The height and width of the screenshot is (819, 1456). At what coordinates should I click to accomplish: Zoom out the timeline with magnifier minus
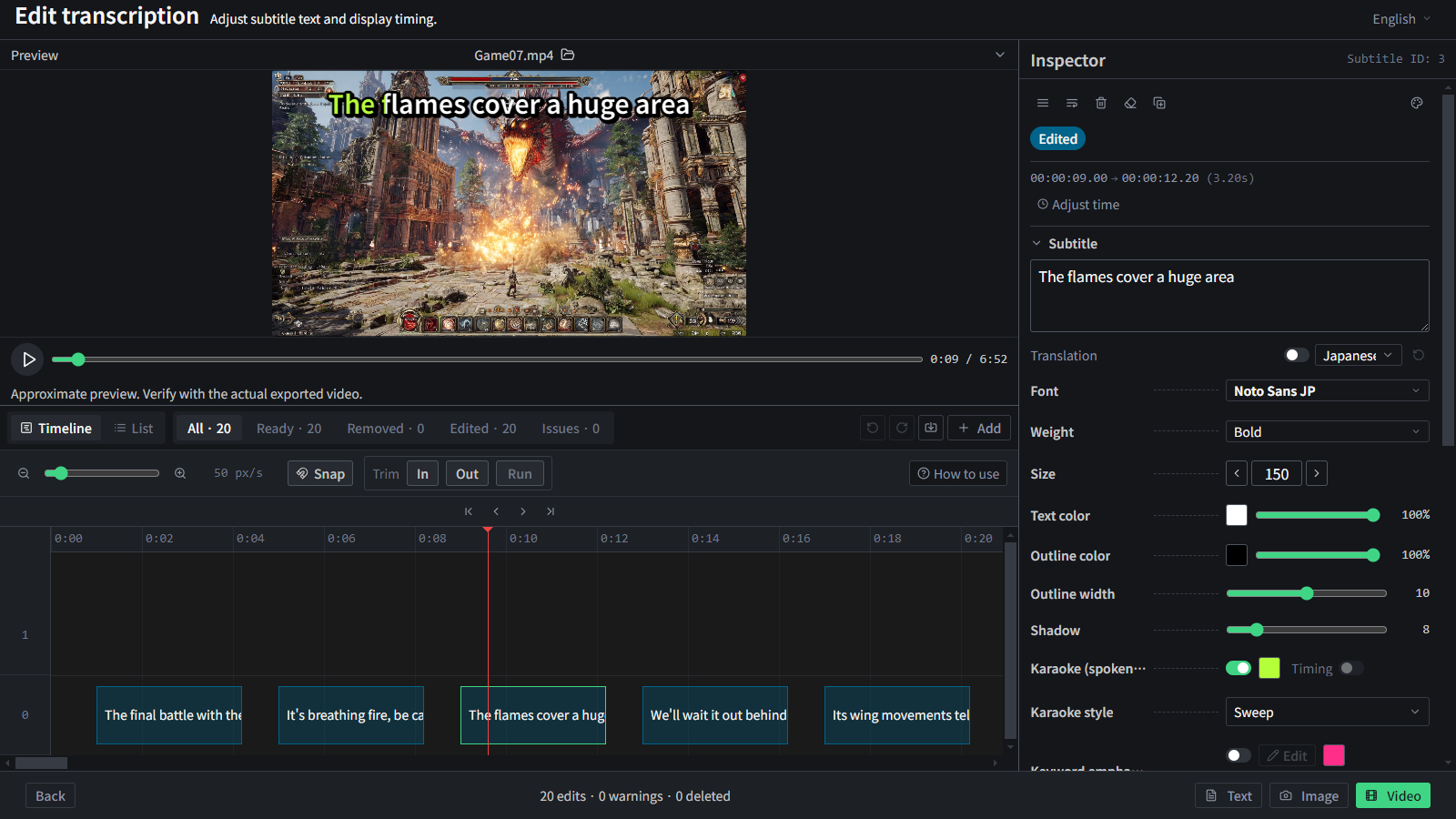pyautogui.click(x=25, y=473)
